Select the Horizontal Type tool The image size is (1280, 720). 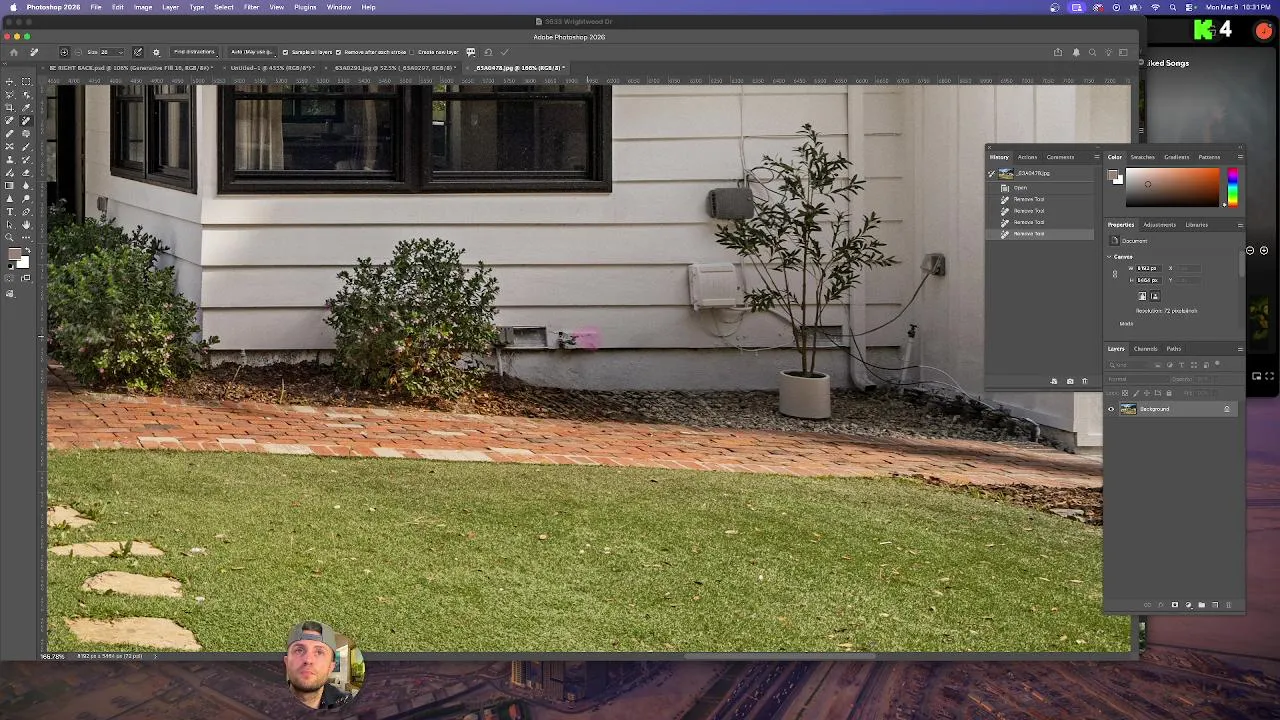[10, 211]
